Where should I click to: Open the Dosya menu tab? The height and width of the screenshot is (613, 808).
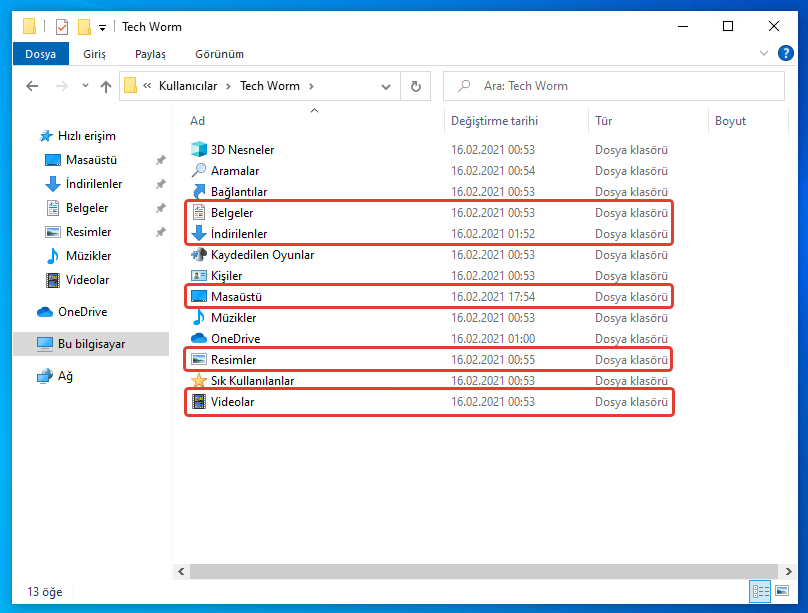coord(41,54)
